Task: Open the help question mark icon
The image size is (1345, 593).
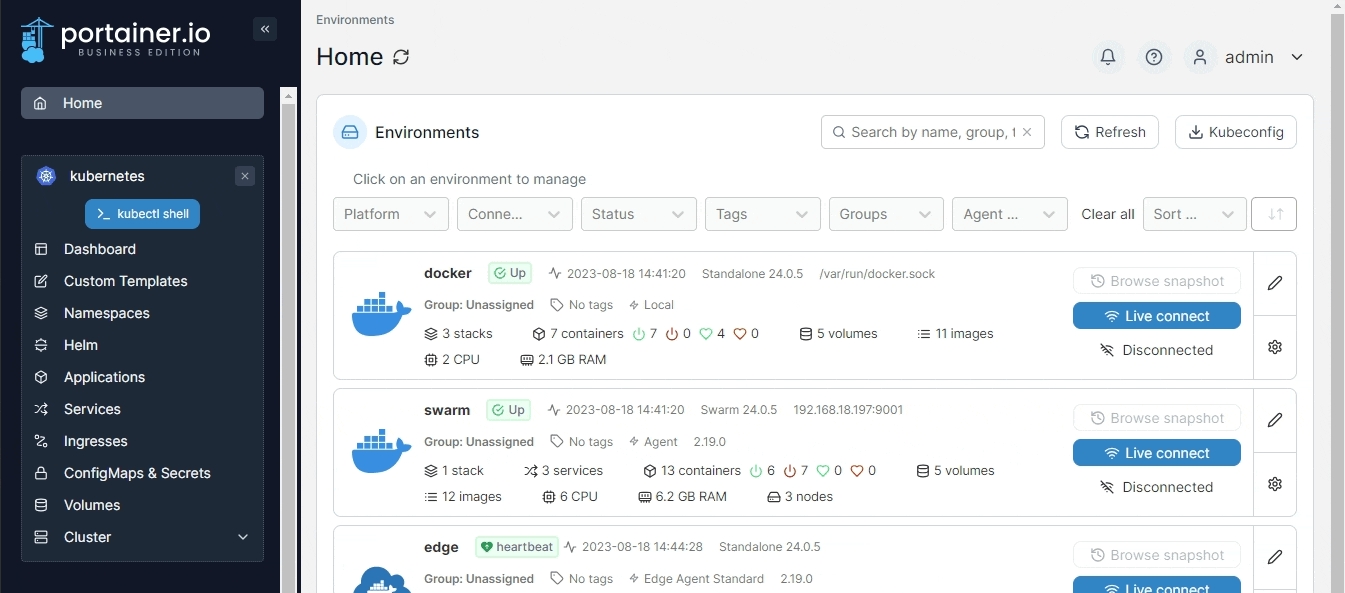Action: click(x=1154, y=57)
